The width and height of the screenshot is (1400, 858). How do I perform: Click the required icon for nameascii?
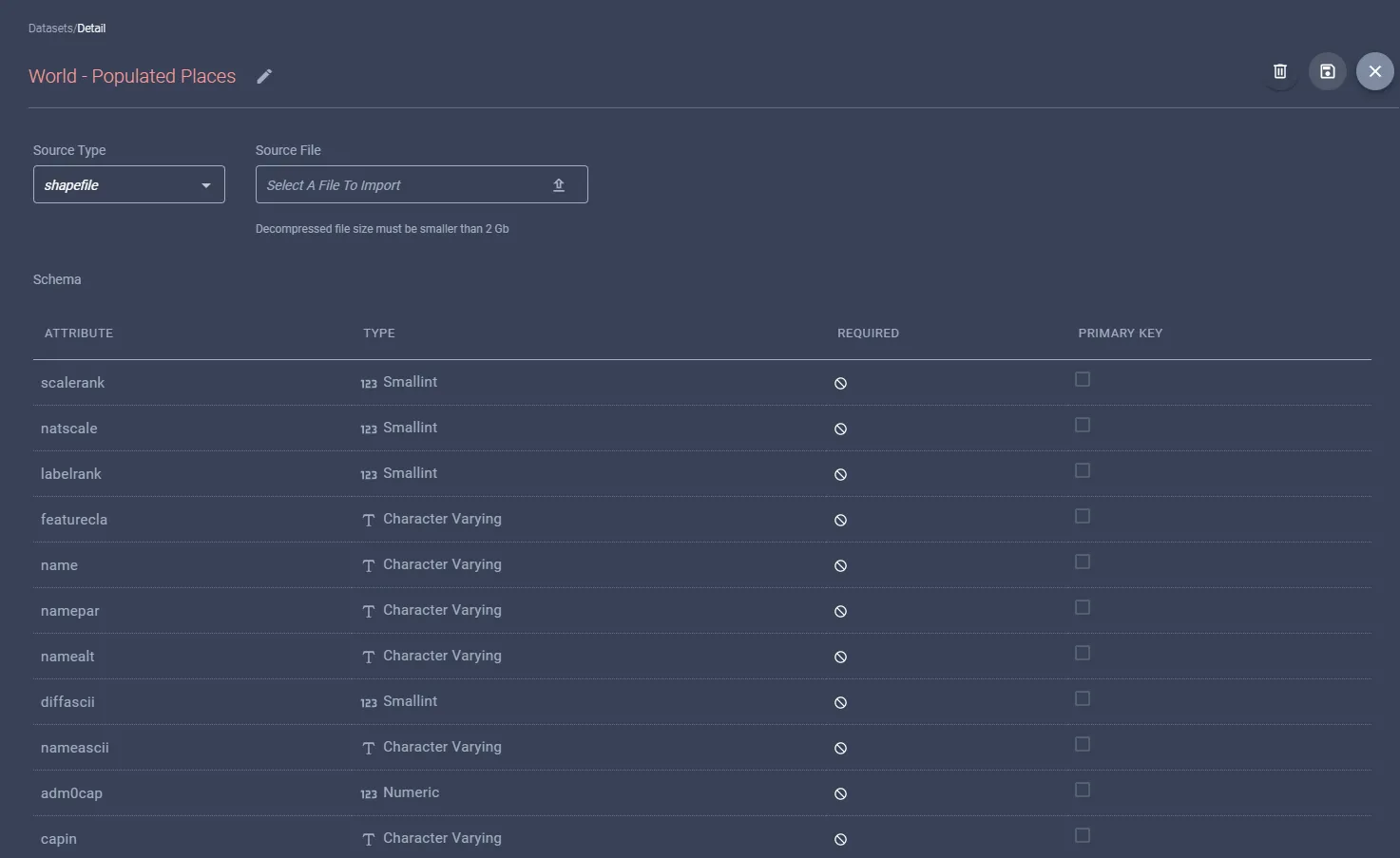coord(840,748)
